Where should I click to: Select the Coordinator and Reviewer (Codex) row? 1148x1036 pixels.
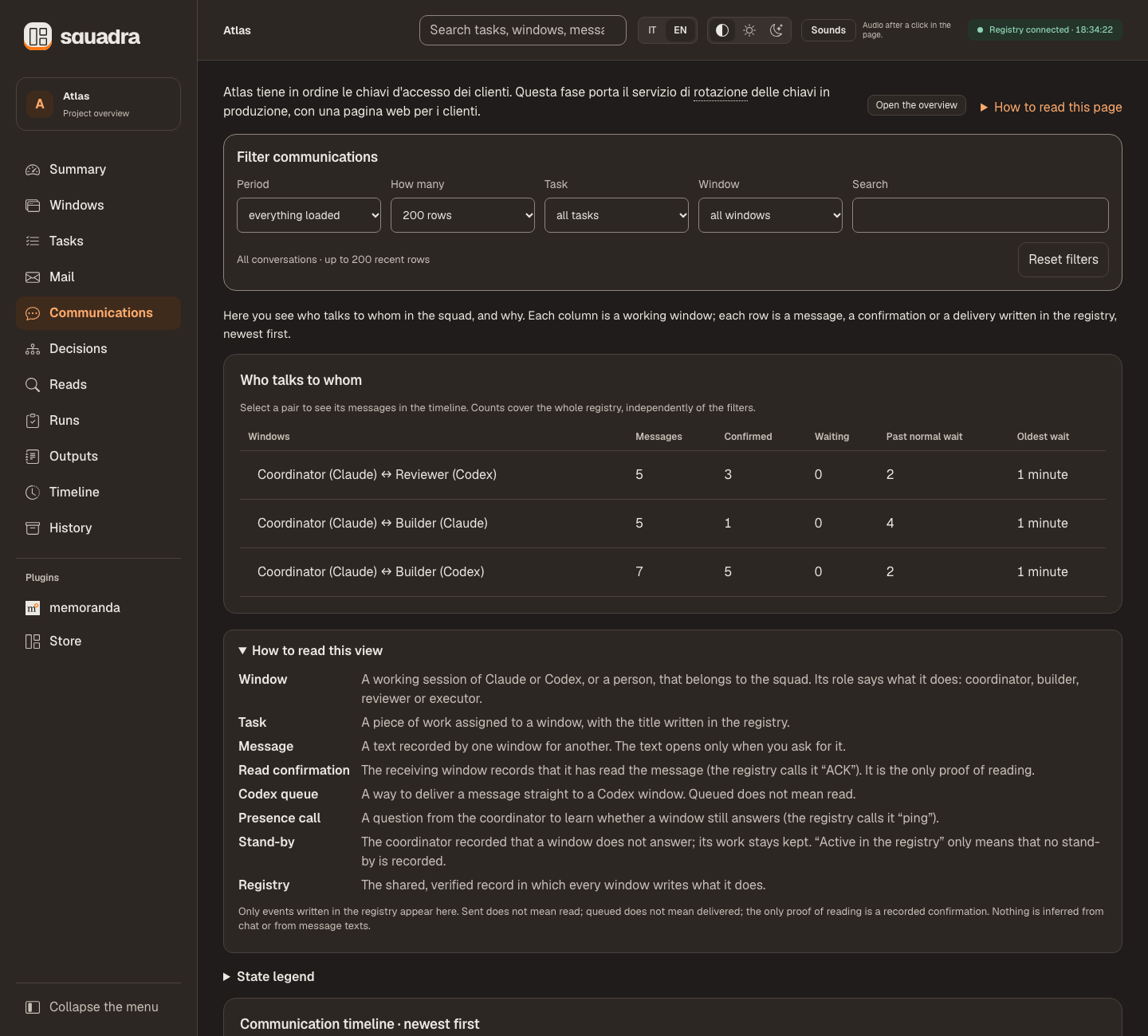[x=673, y=475]
